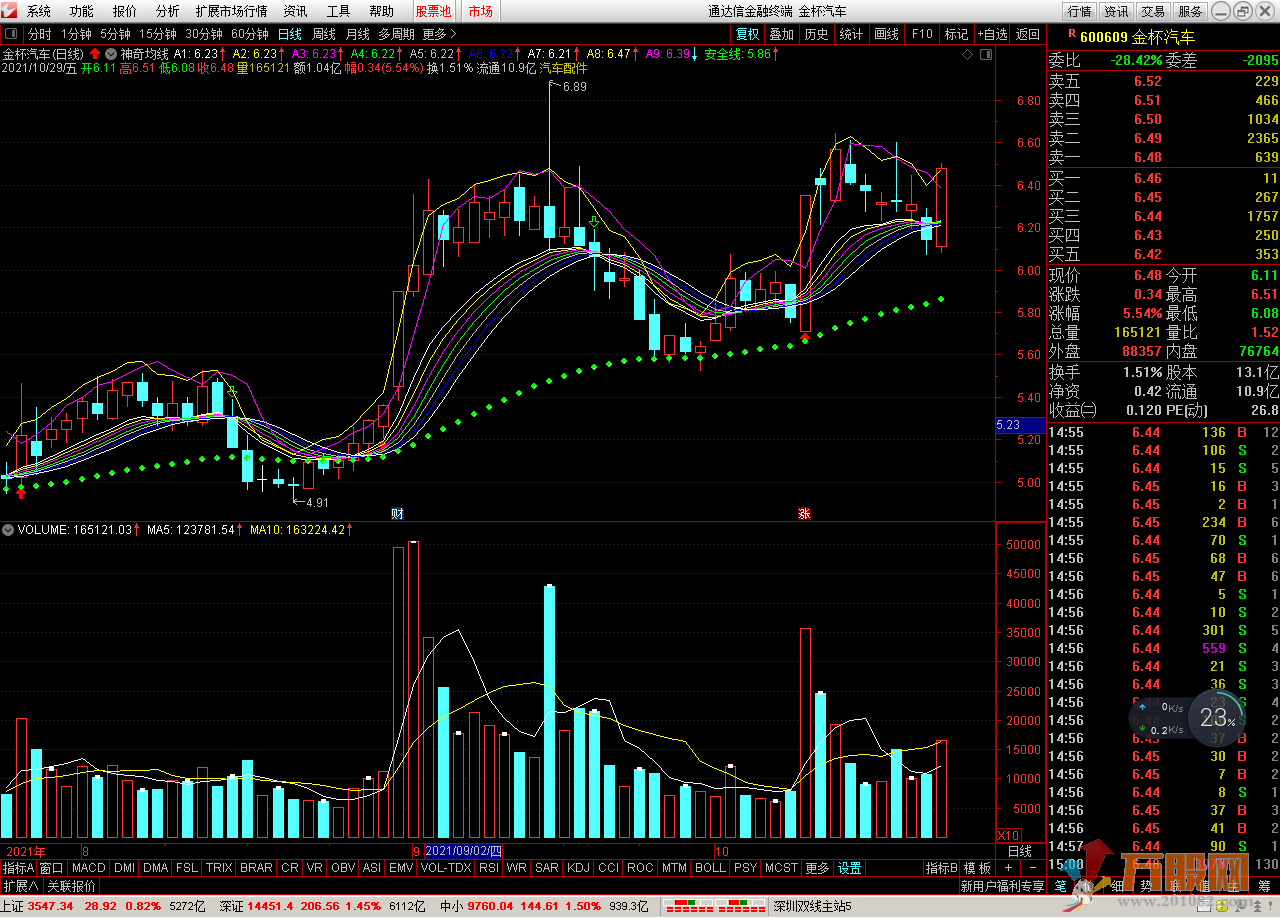
Task: Open the 多周期 view
Action: (x=396, y=34)
